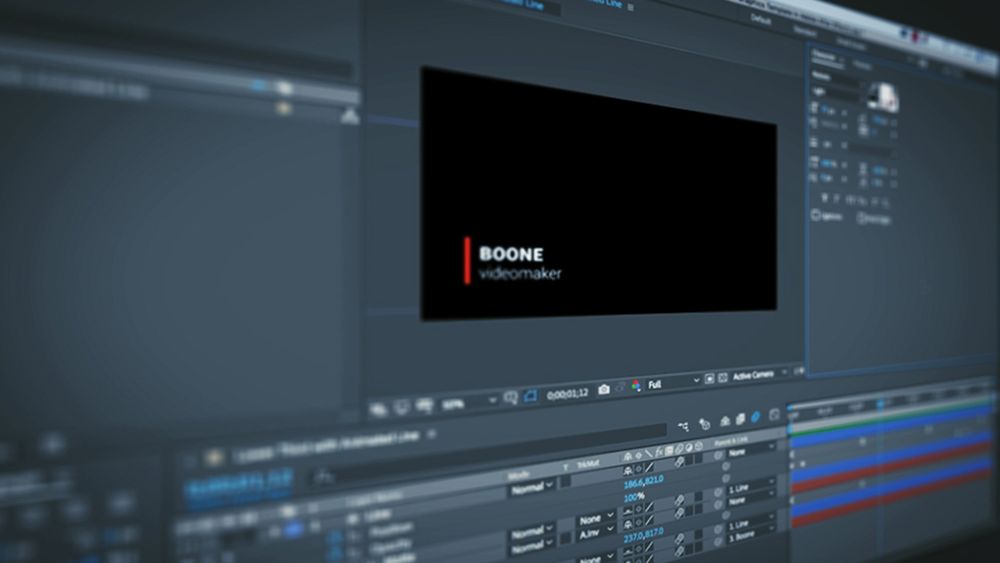Click the Position property row label

tap(390, 531)
